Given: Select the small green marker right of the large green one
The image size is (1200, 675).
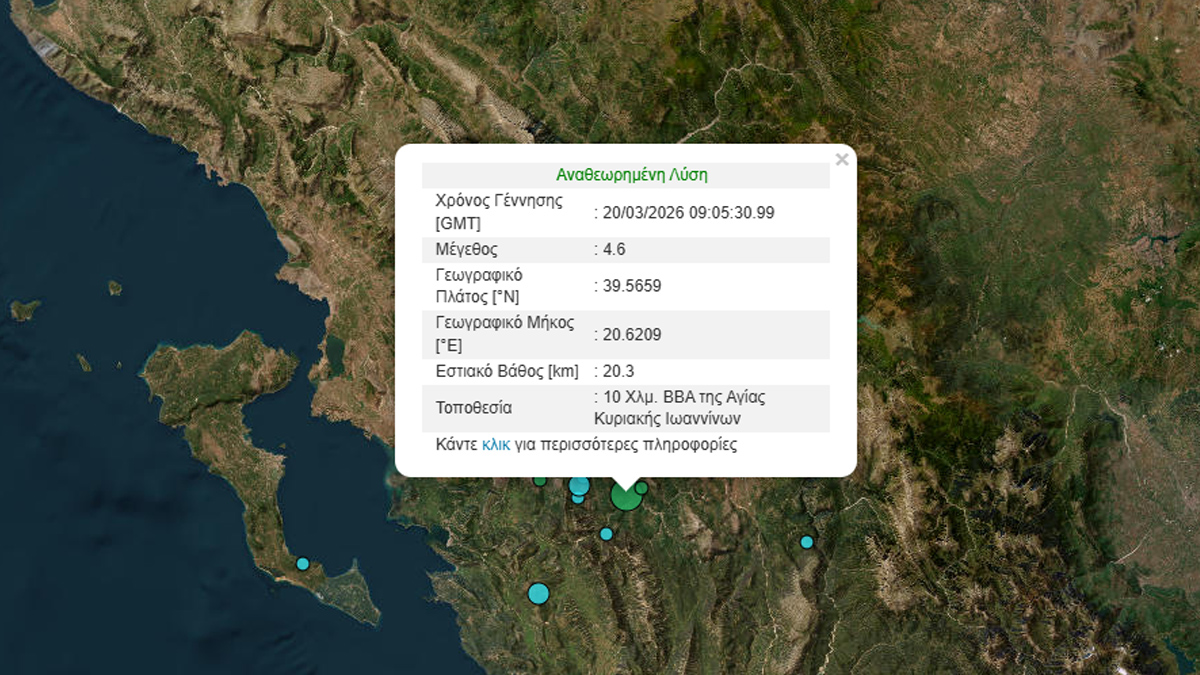Looking at the screenshot, I should click(x=642, y=488).
